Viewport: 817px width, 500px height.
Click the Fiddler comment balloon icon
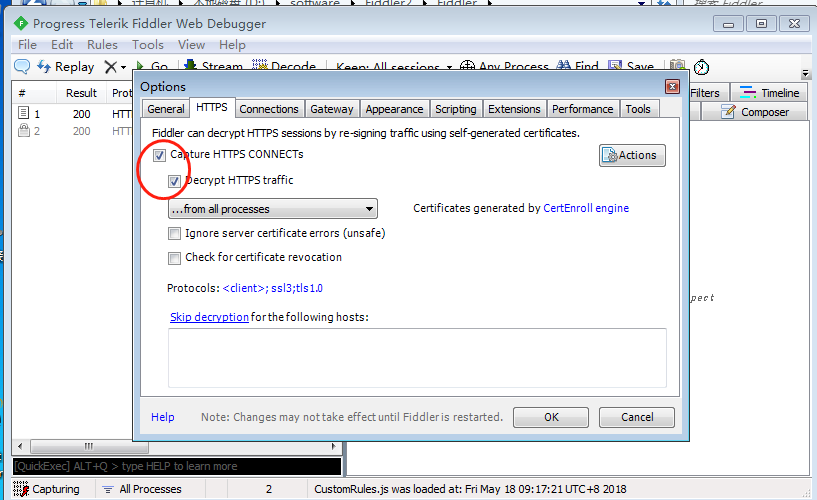[22, 67]
